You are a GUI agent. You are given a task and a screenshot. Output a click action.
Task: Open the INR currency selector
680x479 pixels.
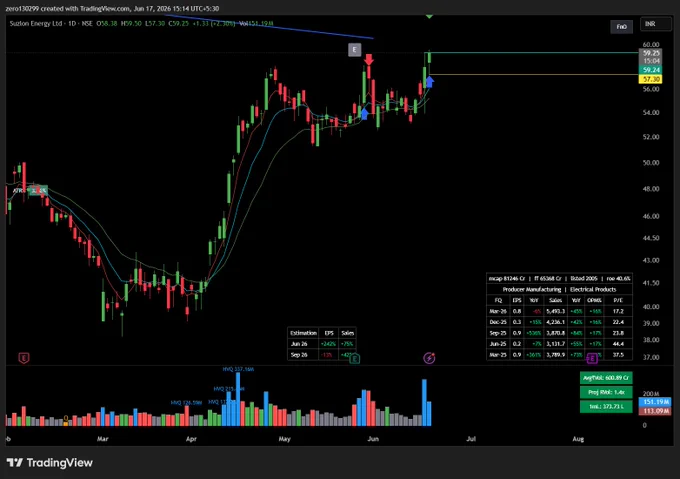tap(655, 24)
